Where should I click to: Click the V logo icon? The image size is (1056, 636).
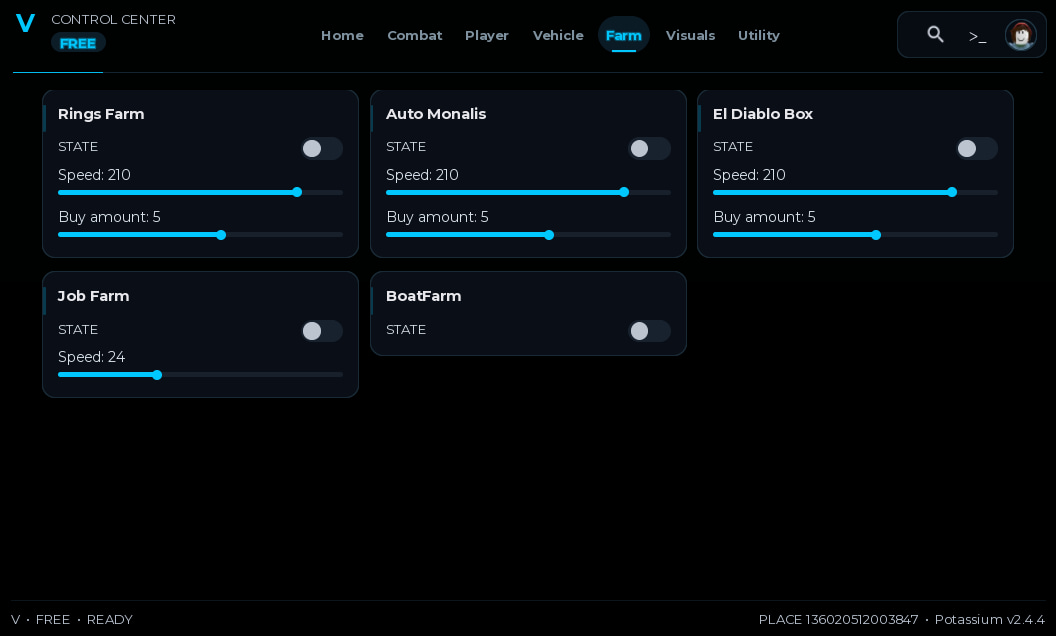(26, 24)
